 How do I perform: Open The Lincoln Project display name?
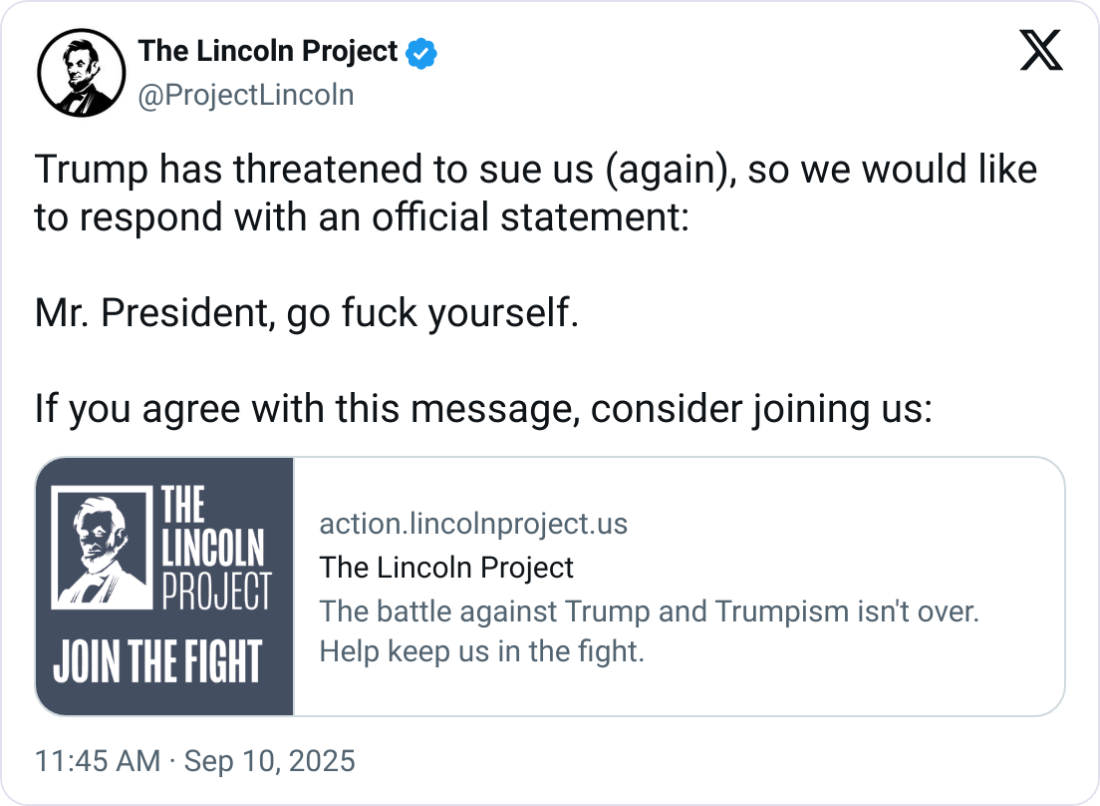coord(268,51)
